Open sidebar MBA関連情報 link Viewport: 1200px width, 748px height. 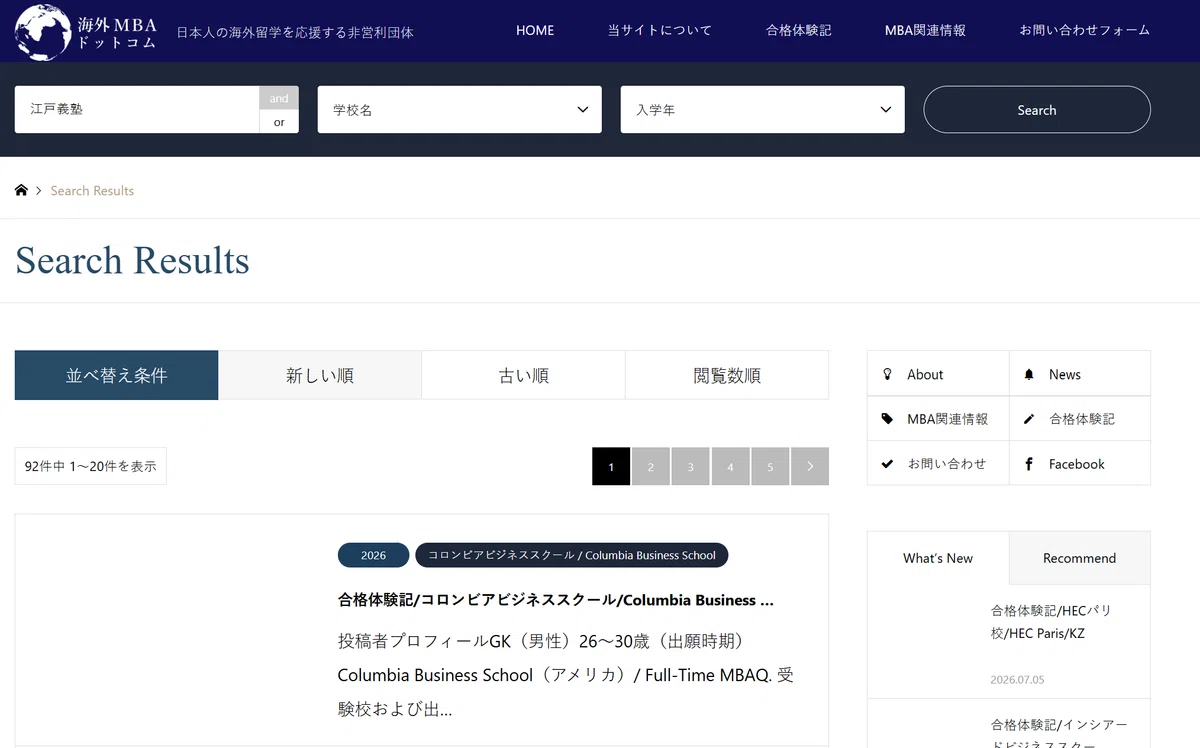click(x=938, y=419)
